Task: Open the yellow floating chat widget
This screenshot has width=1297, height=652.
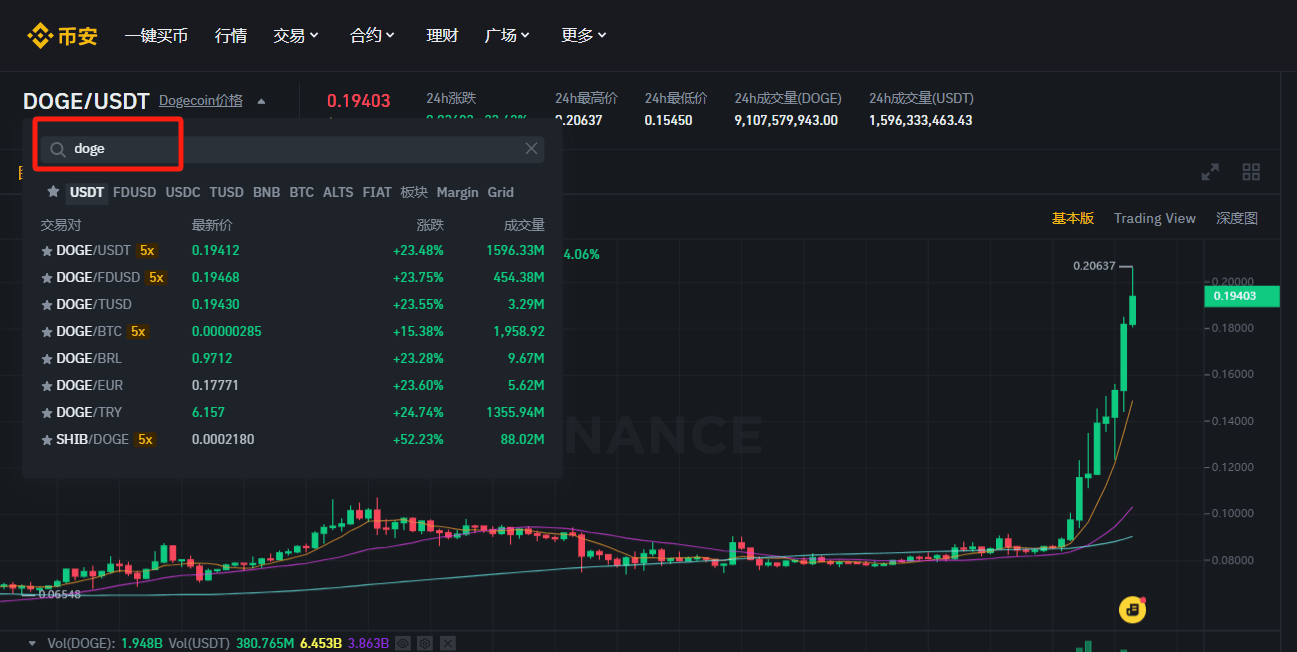Action: [1131, 609]
